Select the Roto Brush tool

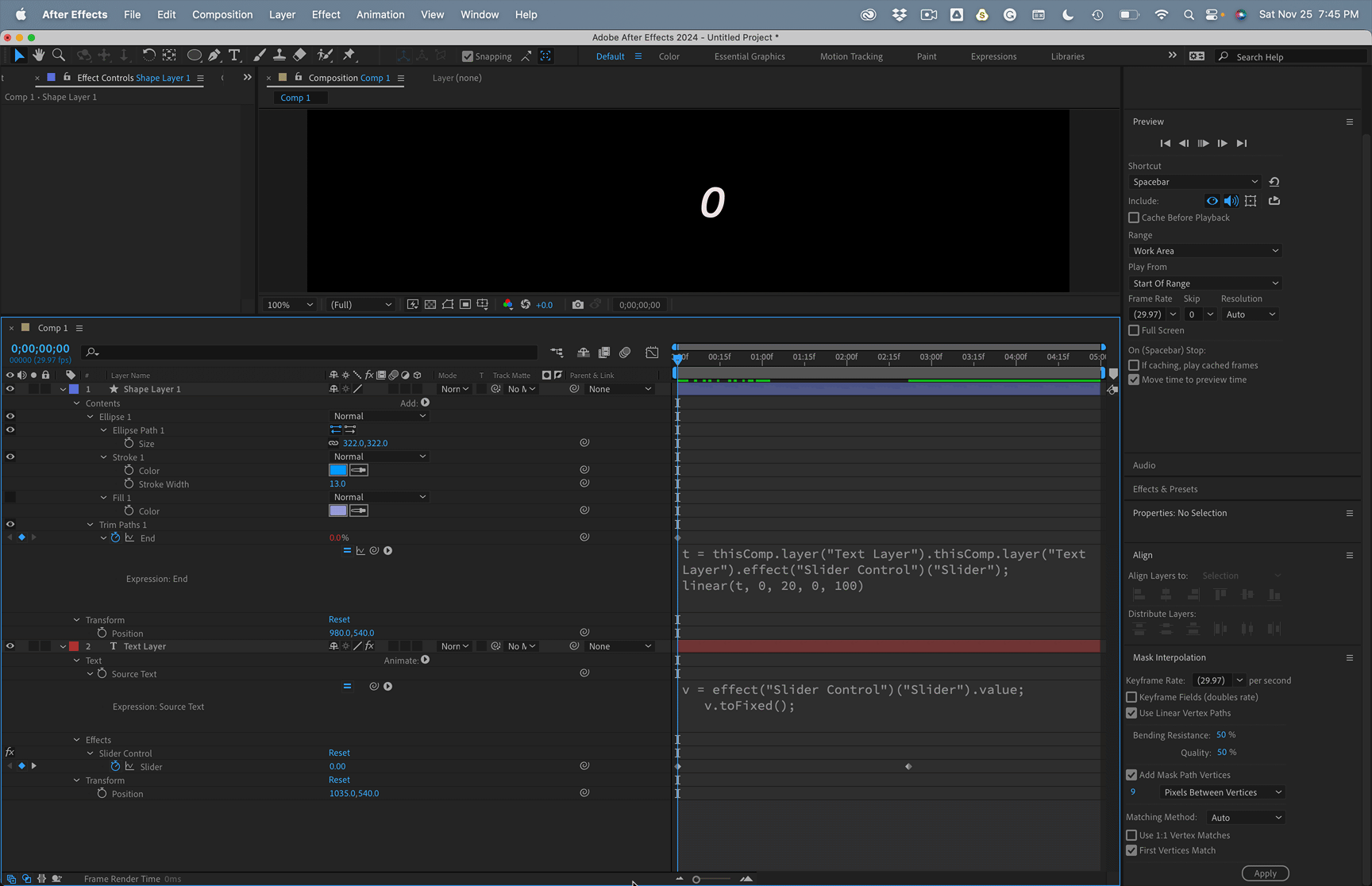coord(325,55)
